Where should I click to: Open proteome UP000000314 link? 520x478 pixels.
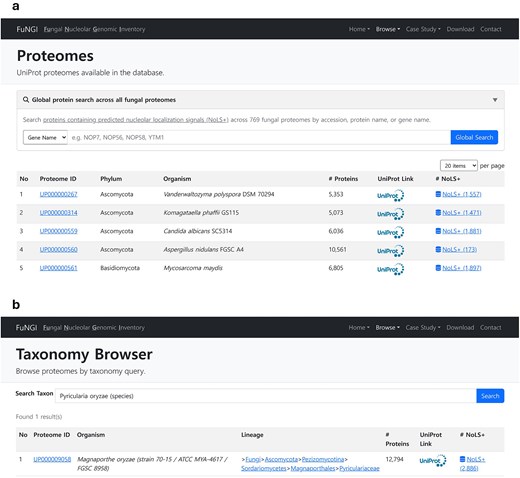click(58, 212)
